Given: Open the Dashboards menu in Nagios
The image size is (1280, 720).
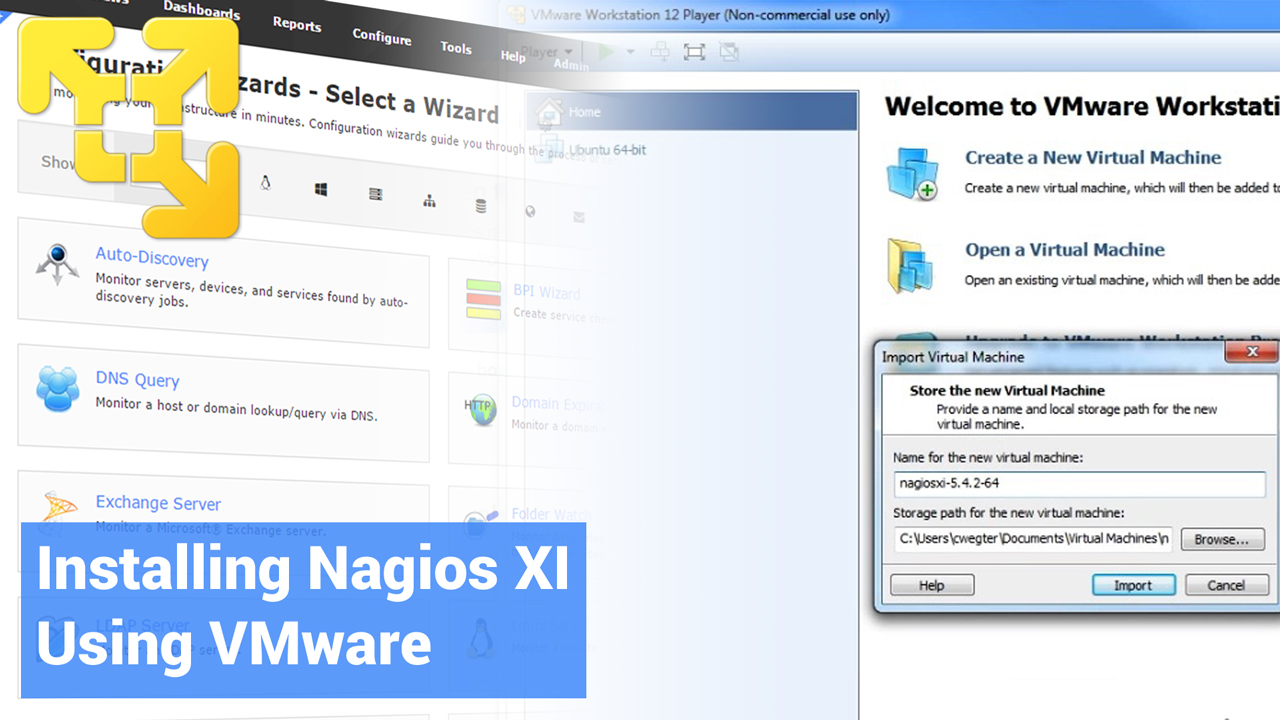Looking at the screenshot, I should pyautogui.click(x=202, y=11).
